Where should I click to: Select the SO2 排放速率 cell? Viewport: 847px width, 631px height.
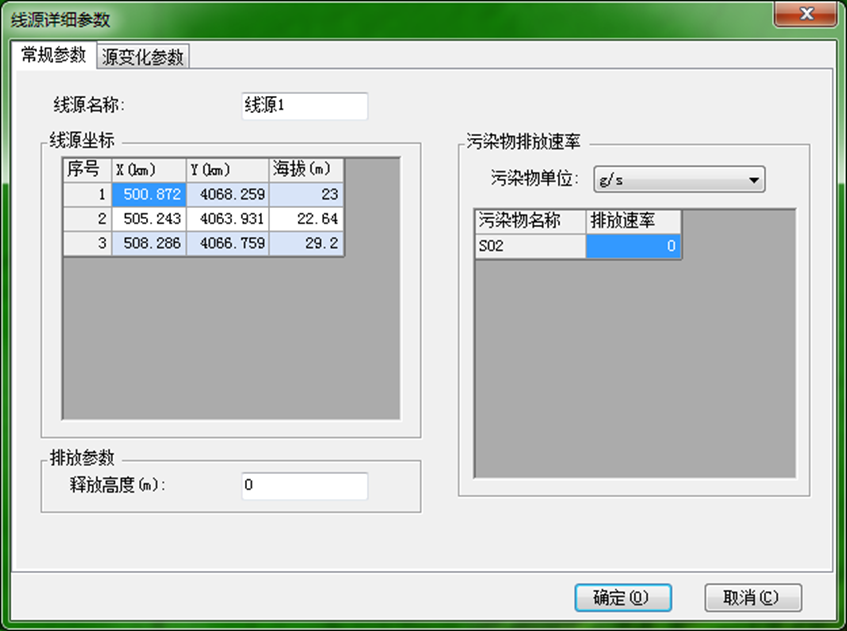click(x=633, y=246)
